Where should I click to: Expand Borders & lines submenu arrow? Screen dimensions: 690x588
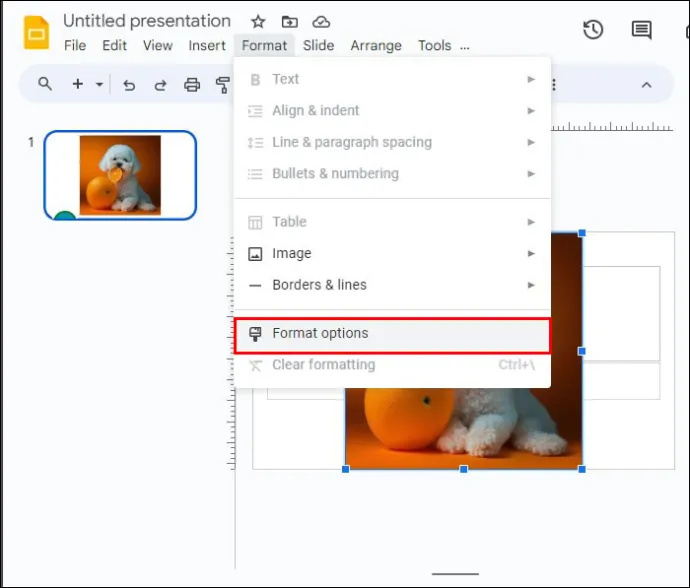click(x=531, y=285)
